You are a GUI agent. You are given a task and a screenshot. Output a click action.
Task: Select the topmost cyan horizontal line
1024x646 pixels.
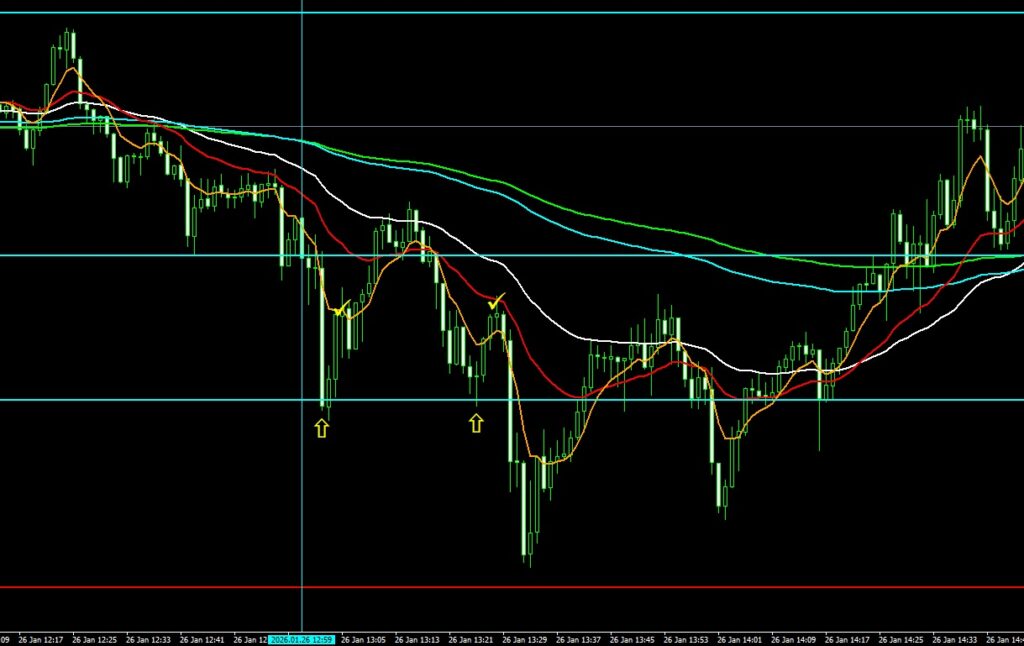click(x=600, y=13)
